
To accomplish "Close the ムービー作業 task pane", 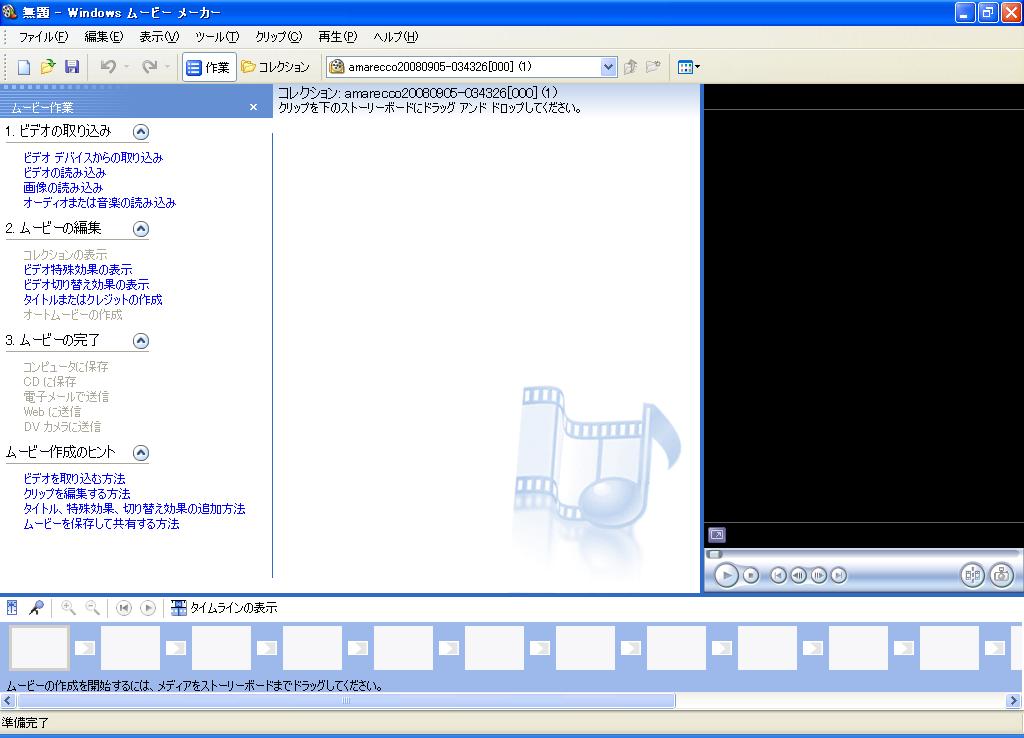I will pos(253,107).
